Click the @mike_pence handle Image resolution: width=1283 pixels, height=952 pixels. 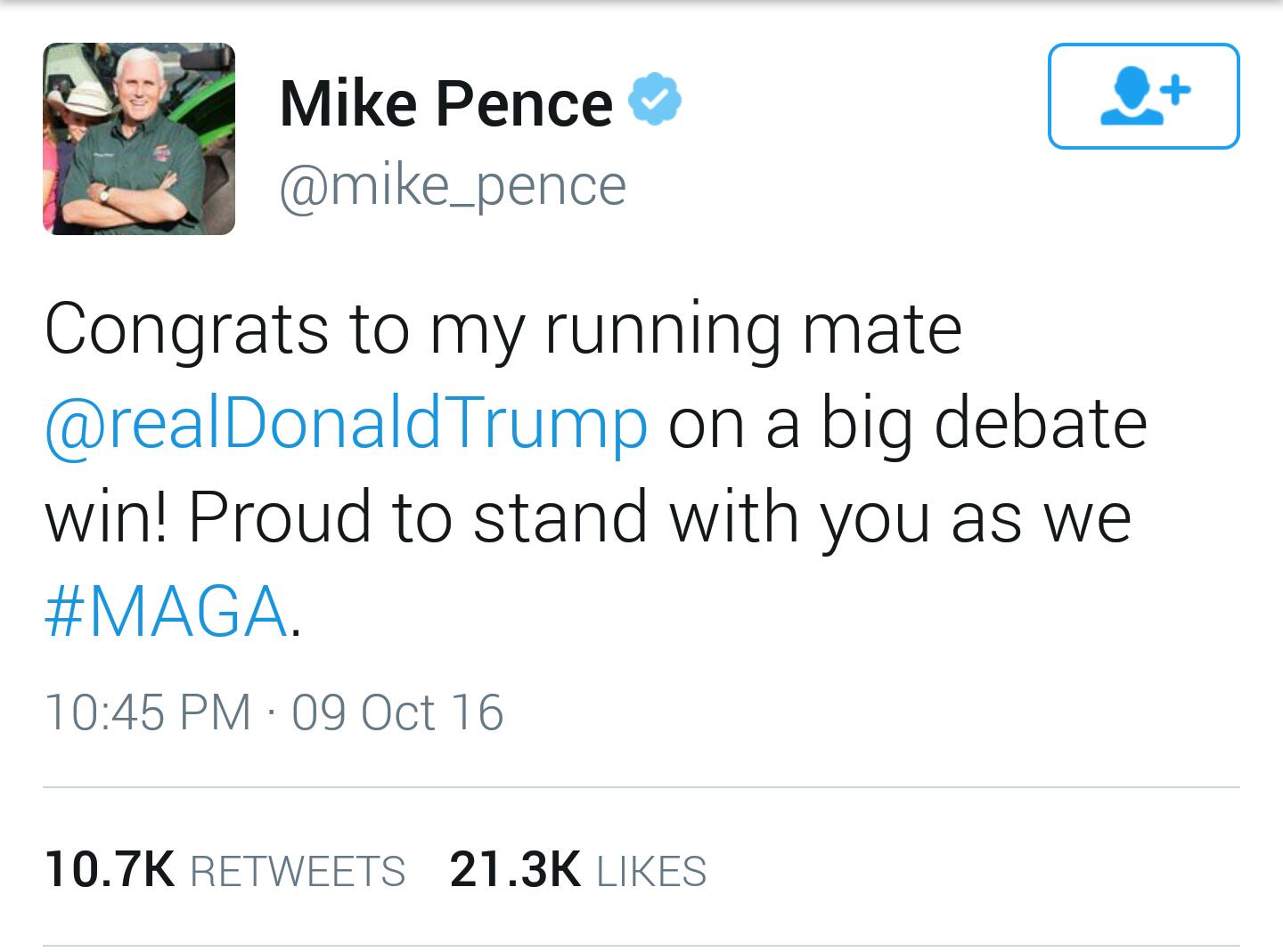pyautogui.click(x=453, y=186)
